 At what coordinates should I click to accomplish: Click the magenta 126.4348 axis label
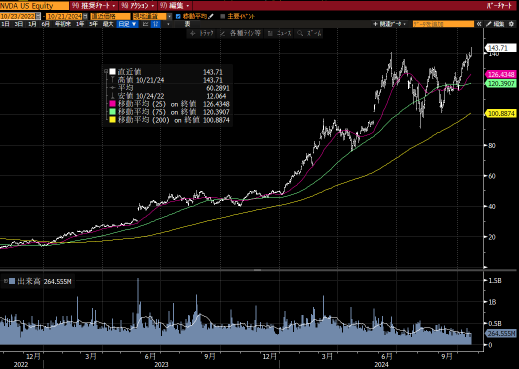(501, 74)
